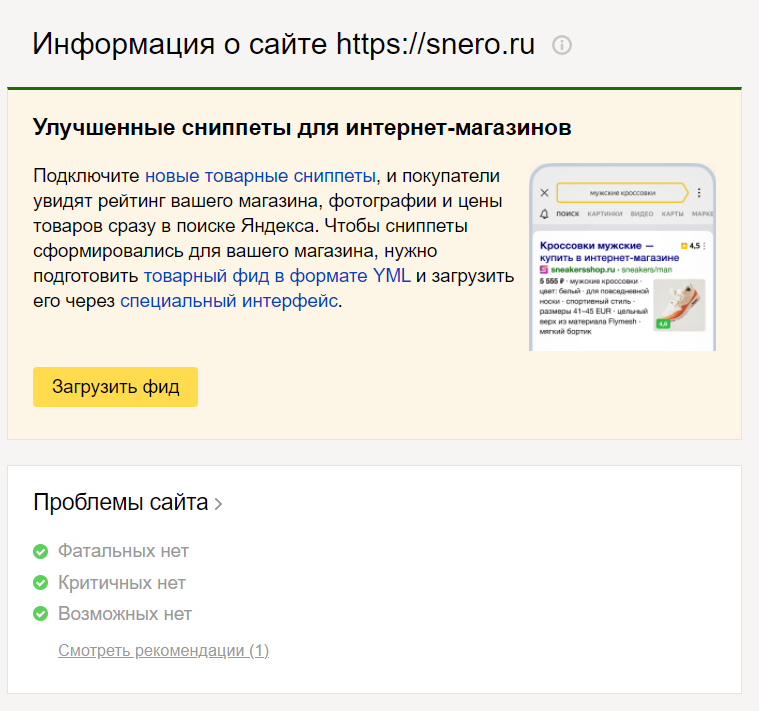
Task: Click the yellow 4,5 rating badge icon
Action: pos(684,245)
